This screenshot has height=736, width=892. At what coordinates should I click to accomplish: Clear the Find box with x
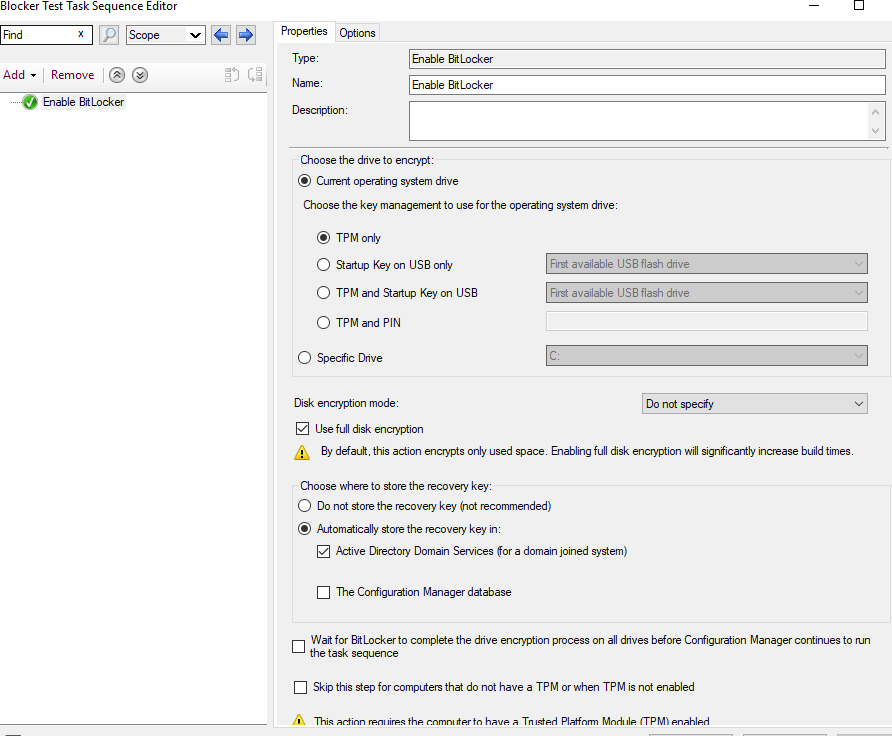coord(81,34)
